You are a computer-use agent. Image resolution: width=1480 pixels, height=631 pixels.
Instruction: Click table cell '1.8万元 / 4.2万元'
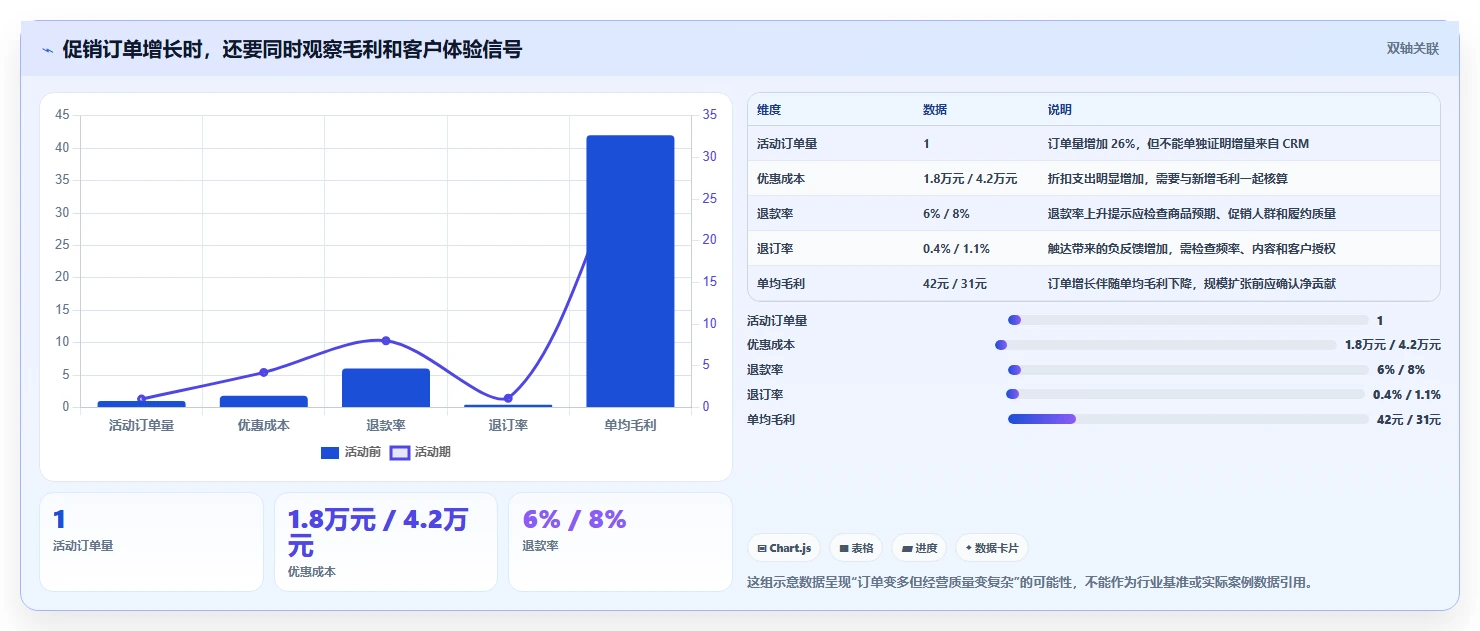pyautogui.click(x=970, y=179)
